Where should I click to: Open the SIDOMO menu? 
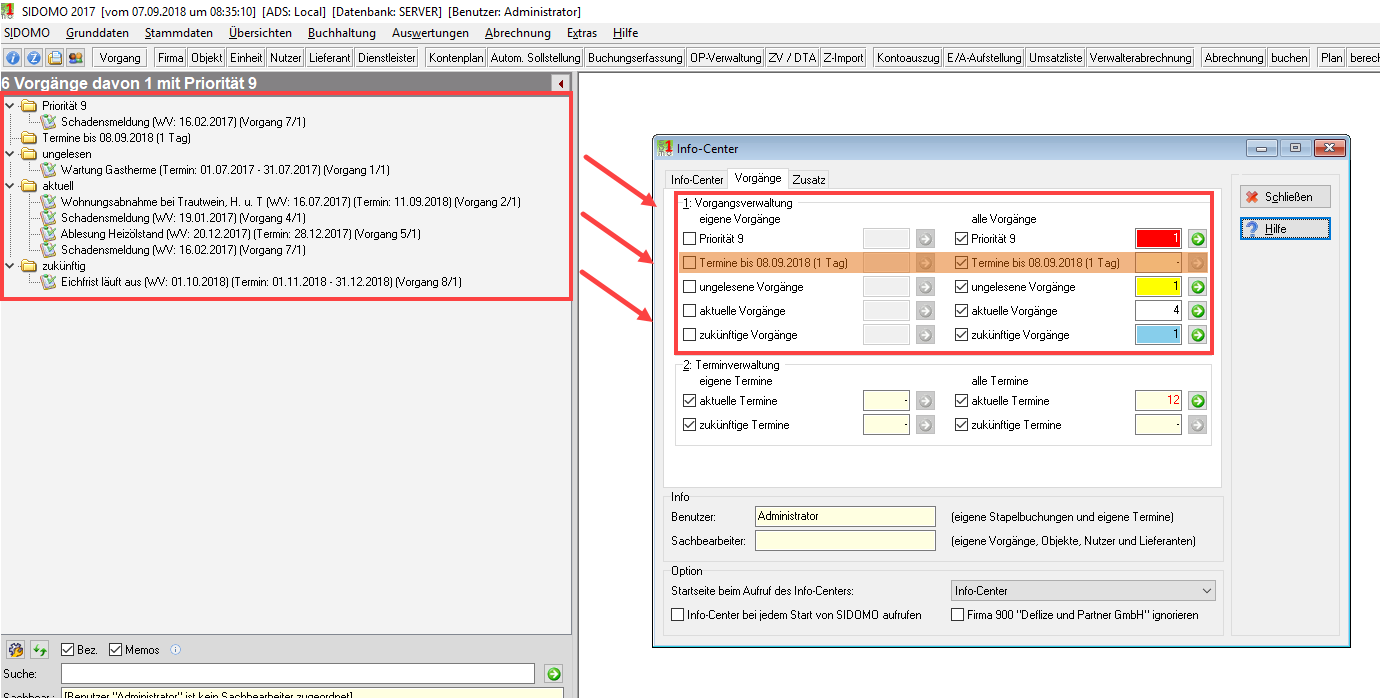tap(27, 33)
